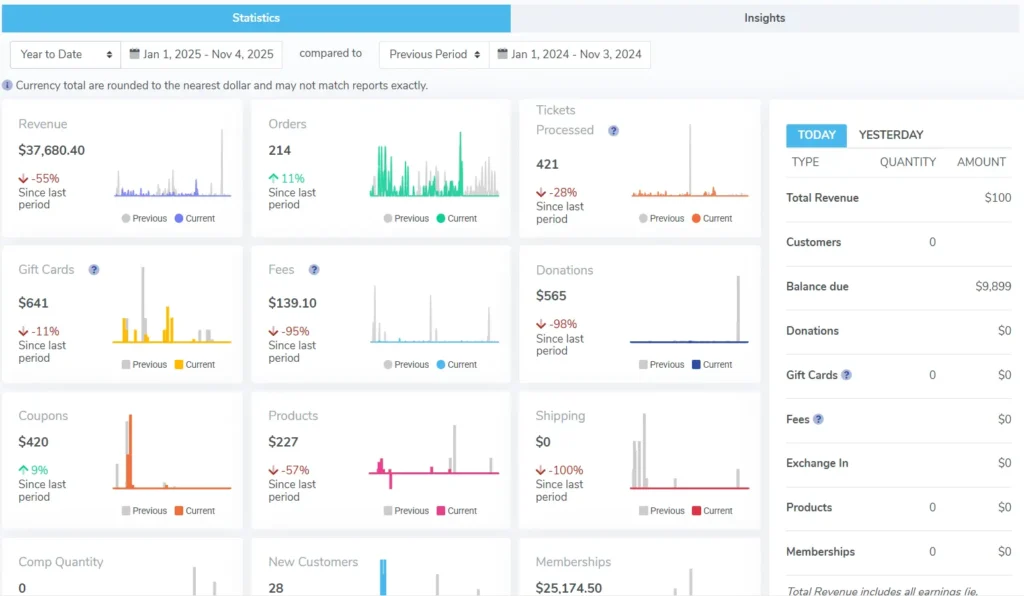Click Fees down-arrow icon at -95%

pyautogui.click(x=274, y=332)
